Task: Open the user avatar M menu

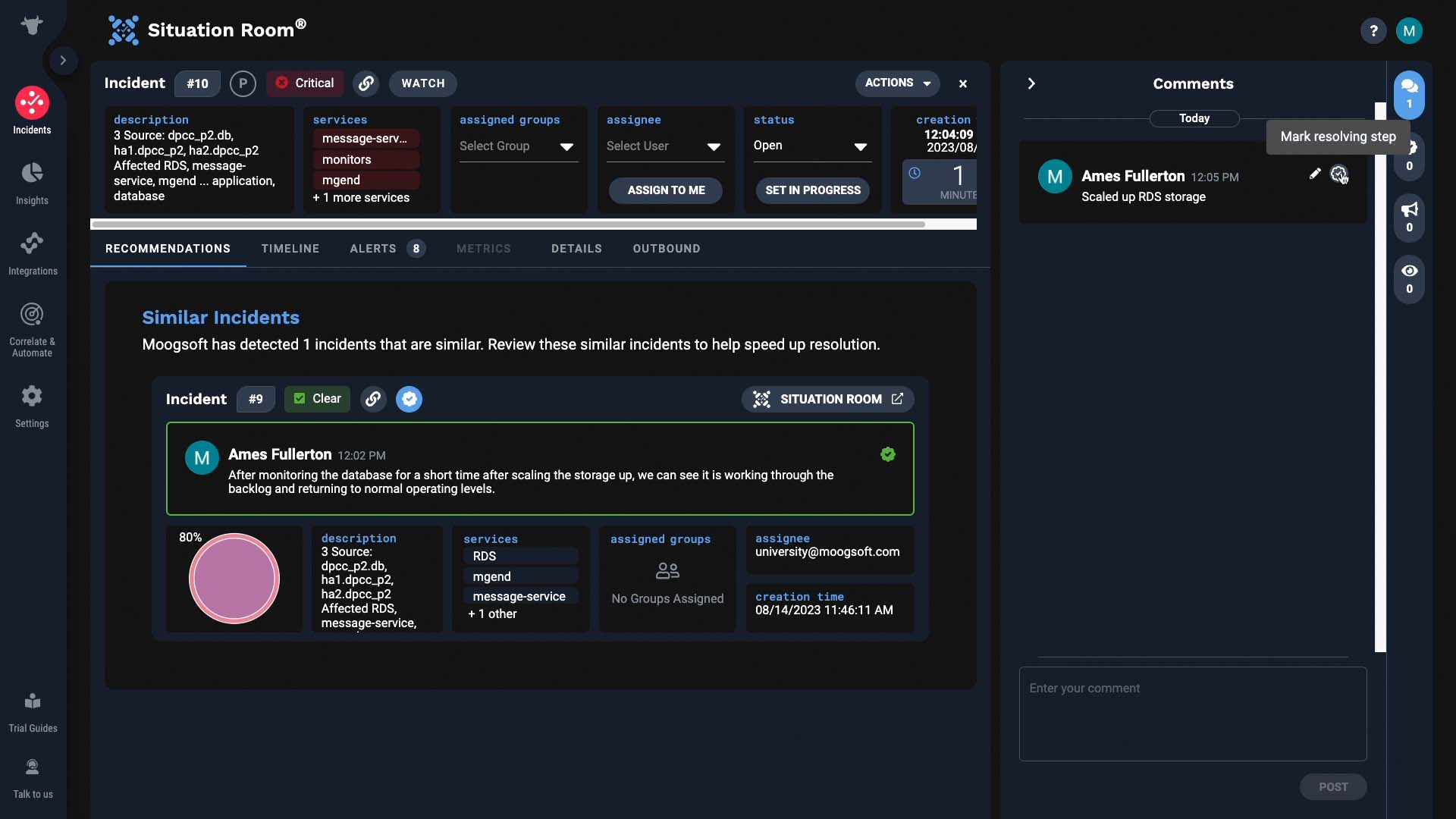Action: pos(1409,31)
